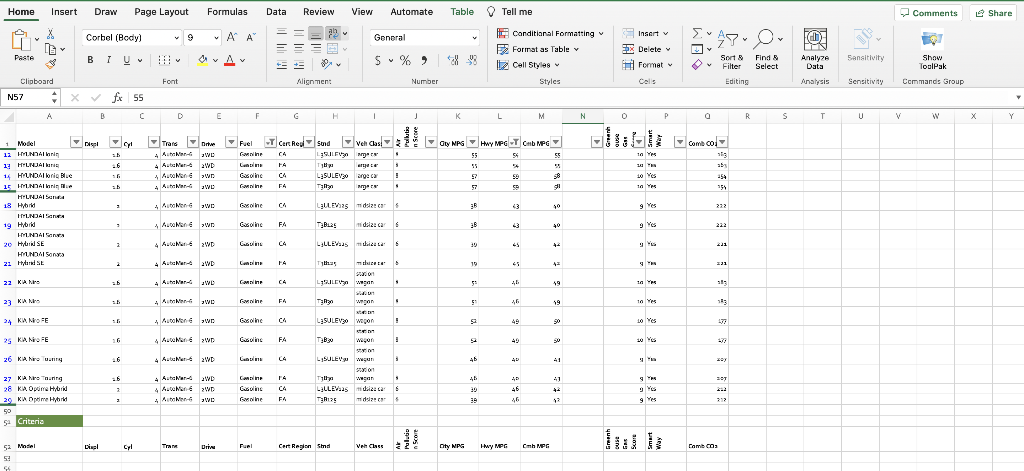Screen dimensions: 1024x471
Task: Open the Data ribbon tab
Action: click(x=276, y=12)
